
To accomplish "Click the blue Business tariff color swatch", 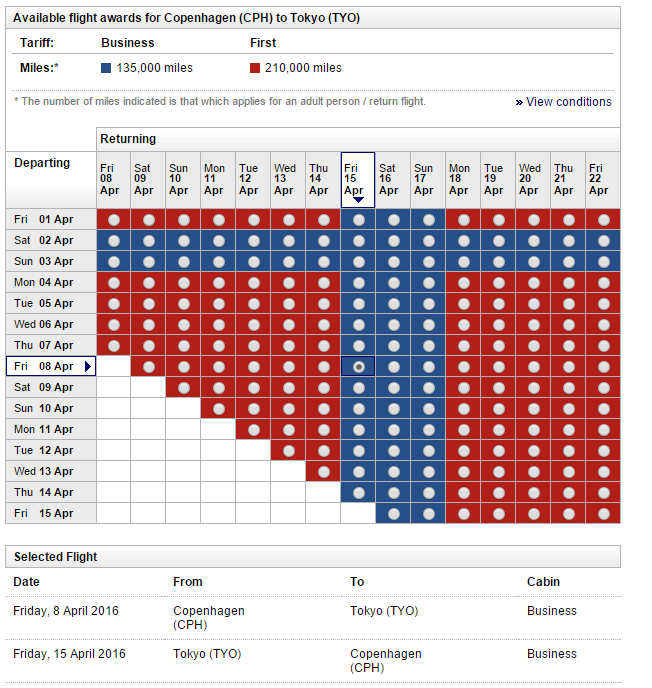I will tap(106, 68).
